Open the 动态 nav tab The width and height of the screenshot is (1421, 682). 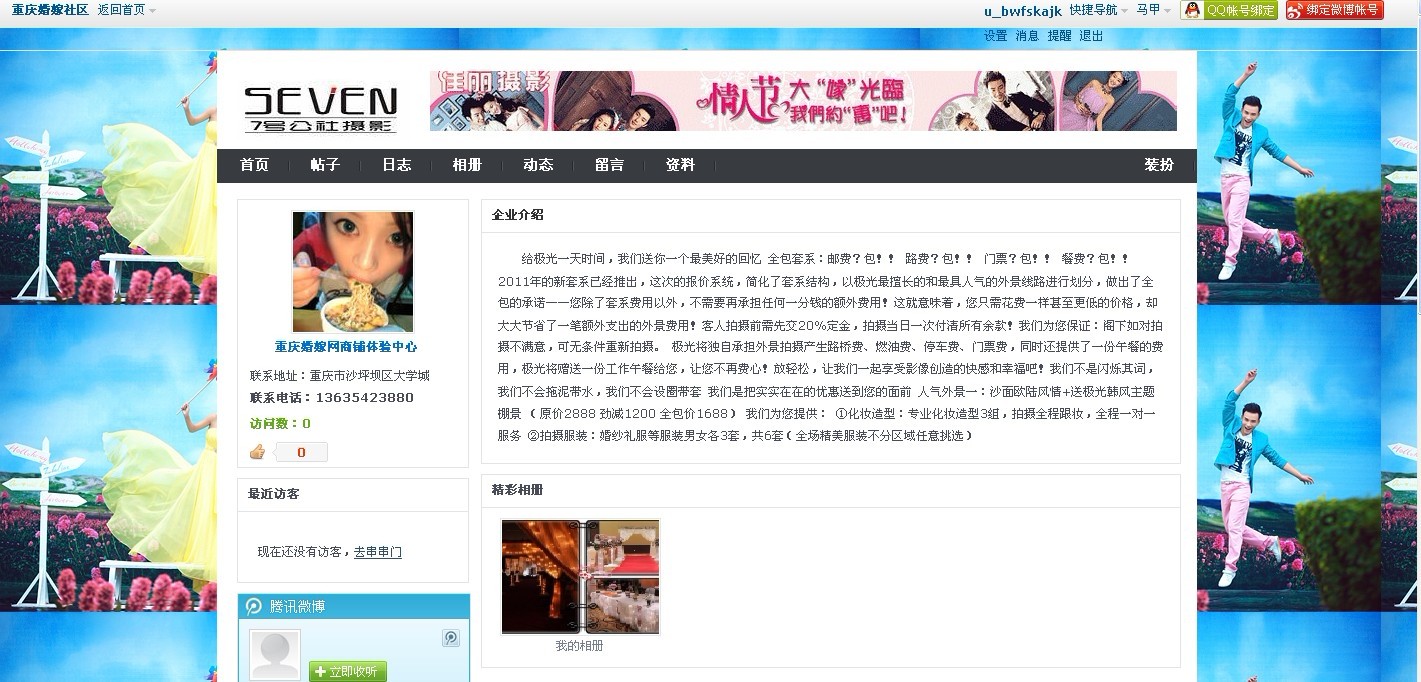tap(538, 165)
